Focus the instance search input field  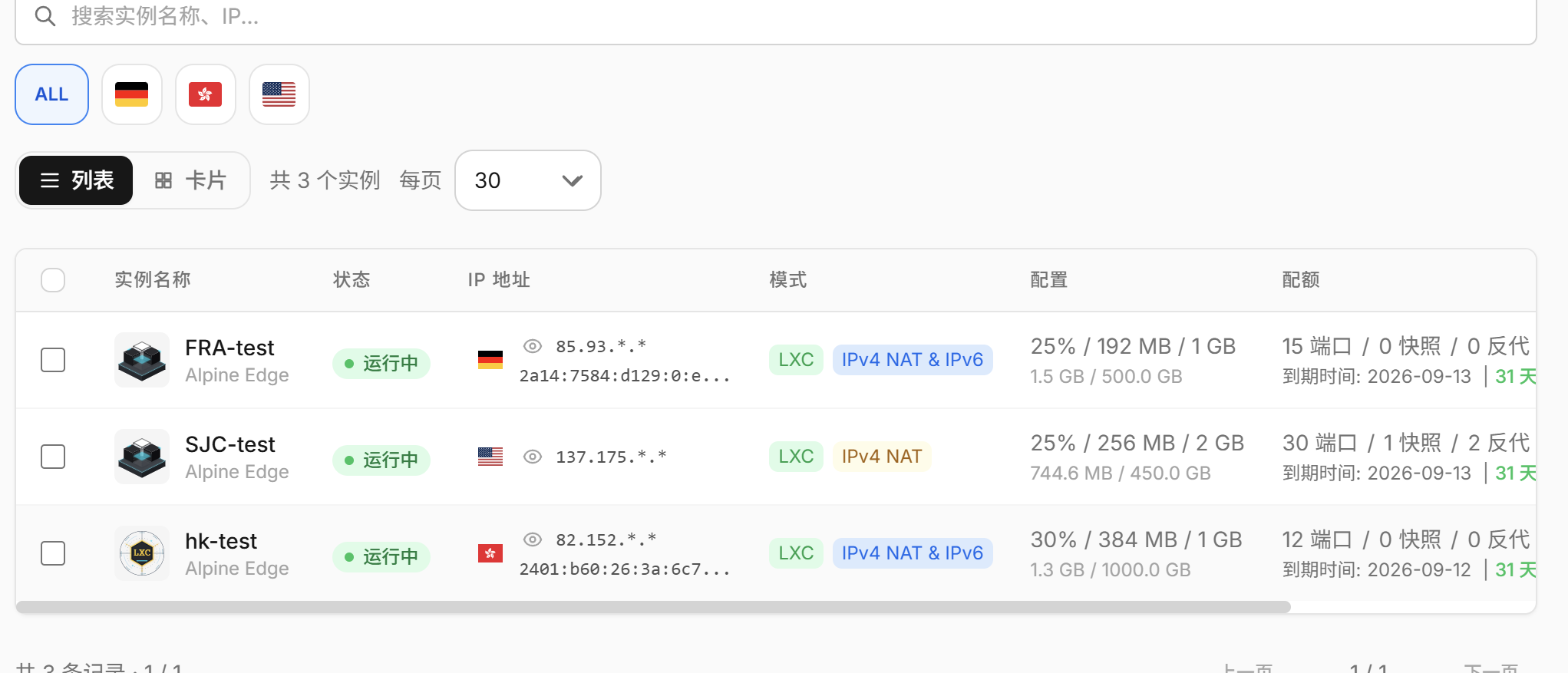click(x=776, y=17)
